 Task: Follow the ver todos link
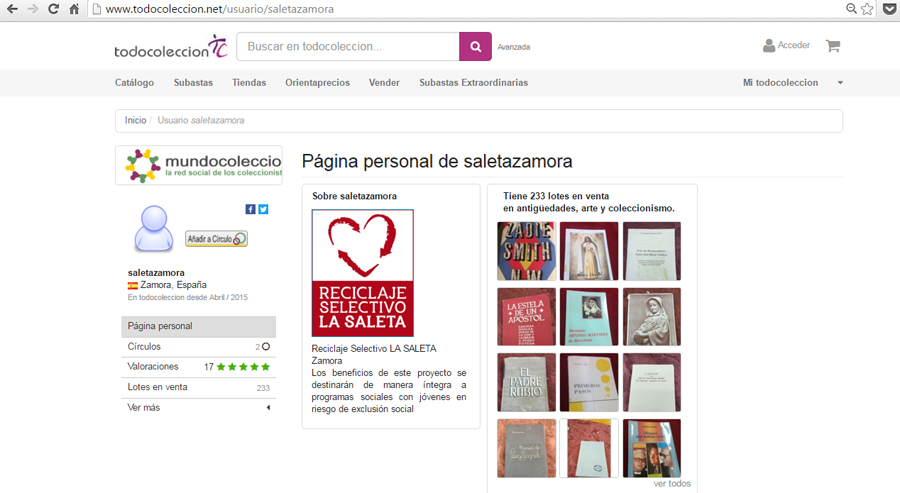click(672, 484)
